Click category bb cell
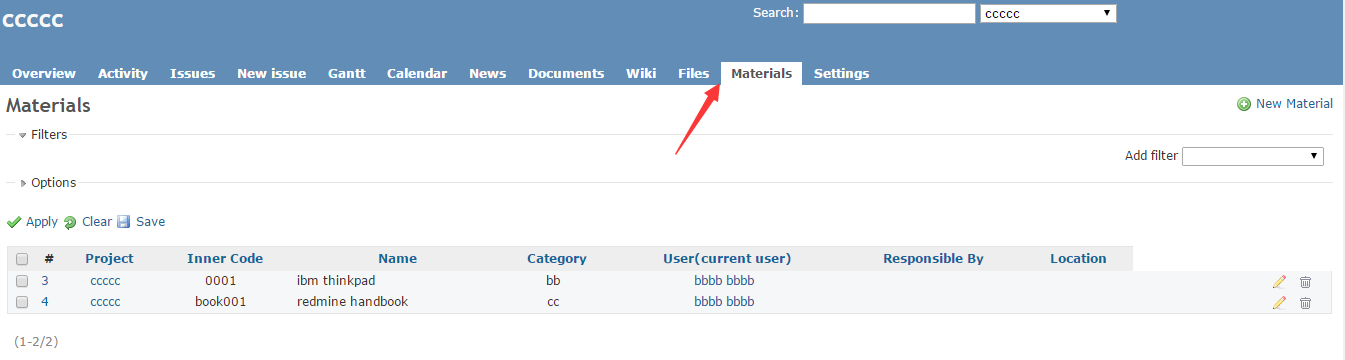 coord(553,282)
